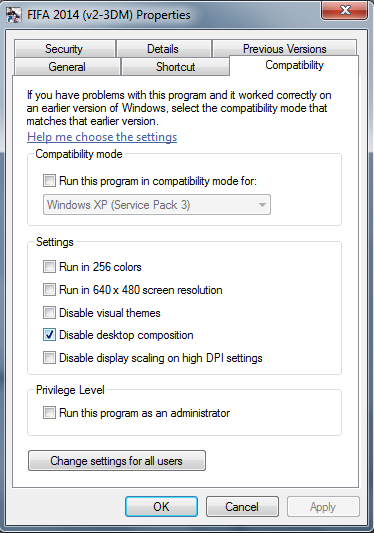Enable Run this program in compatibility mode

[x=49, y=180]
